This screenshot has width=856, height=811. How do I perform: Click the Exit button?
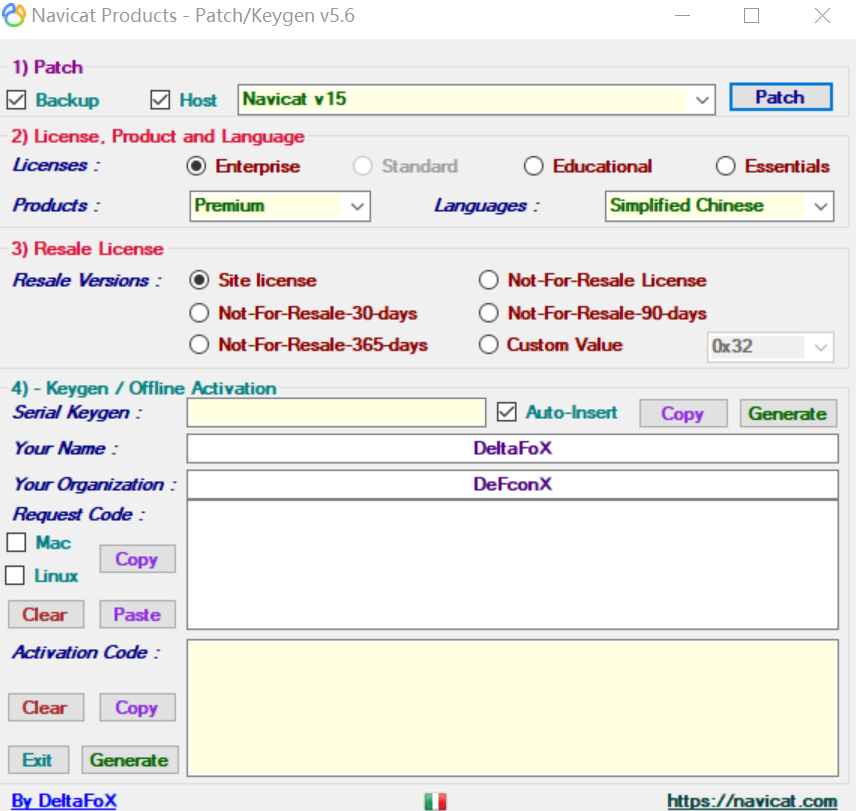point(38,760)
